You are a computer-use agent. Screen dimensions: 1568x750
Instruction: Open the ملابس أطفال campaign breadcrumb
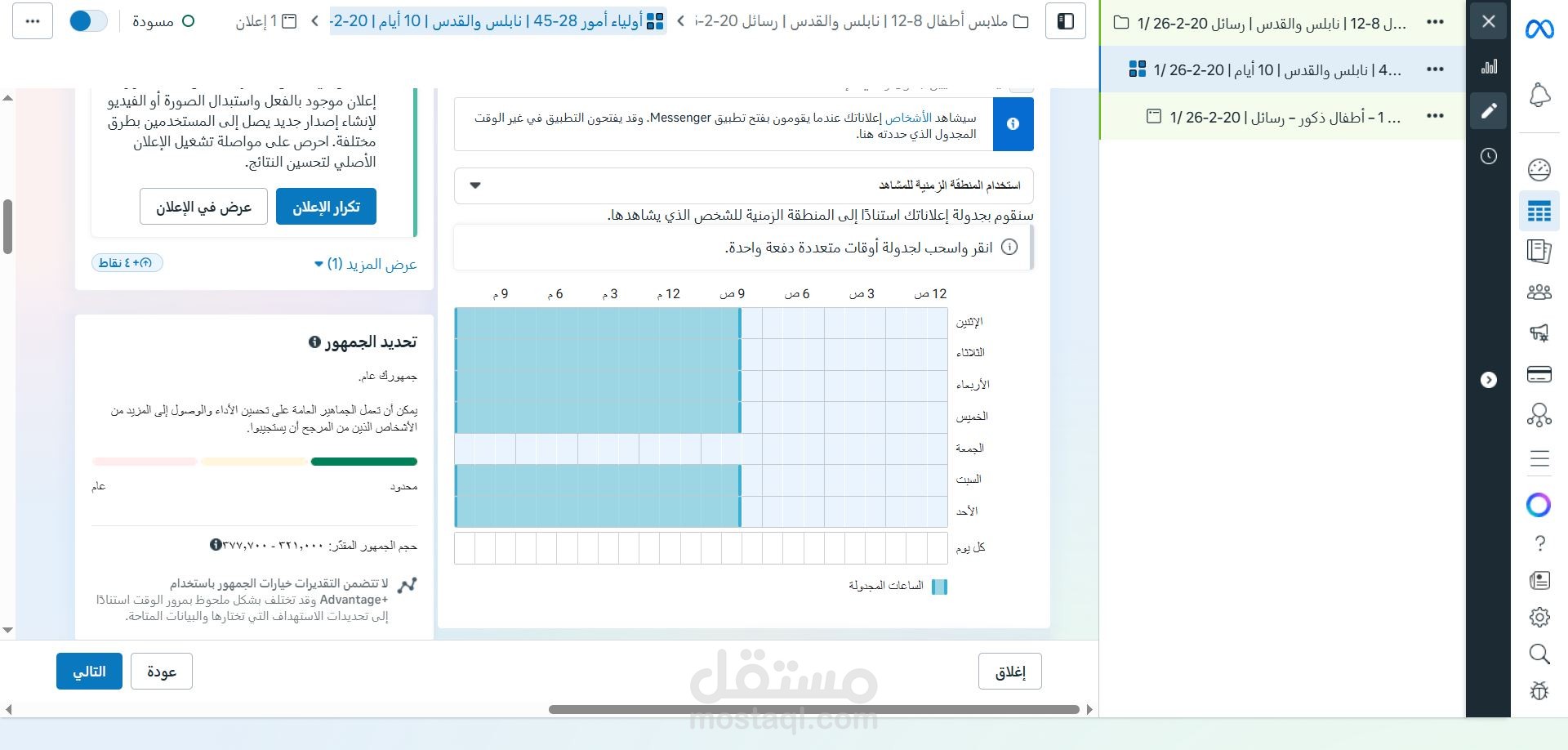[862, 21]
